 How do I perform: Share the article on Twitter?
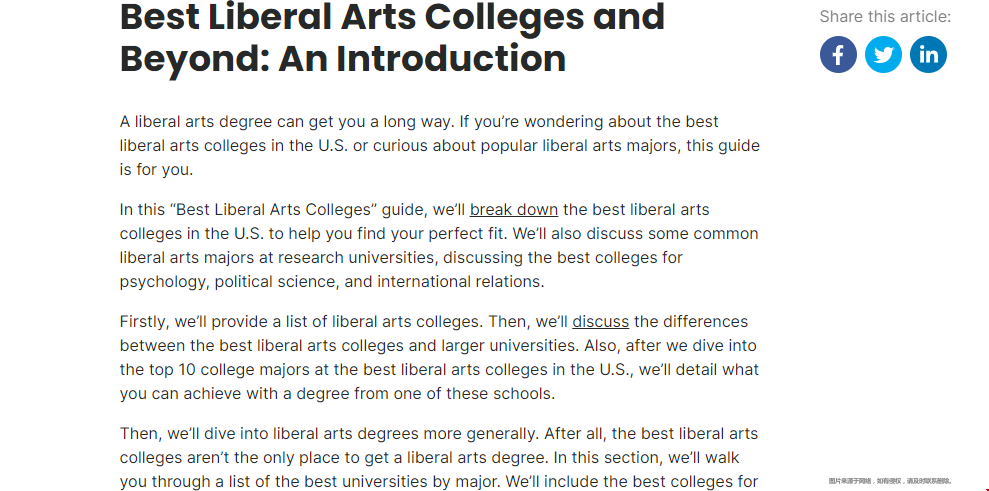[883, 54]
